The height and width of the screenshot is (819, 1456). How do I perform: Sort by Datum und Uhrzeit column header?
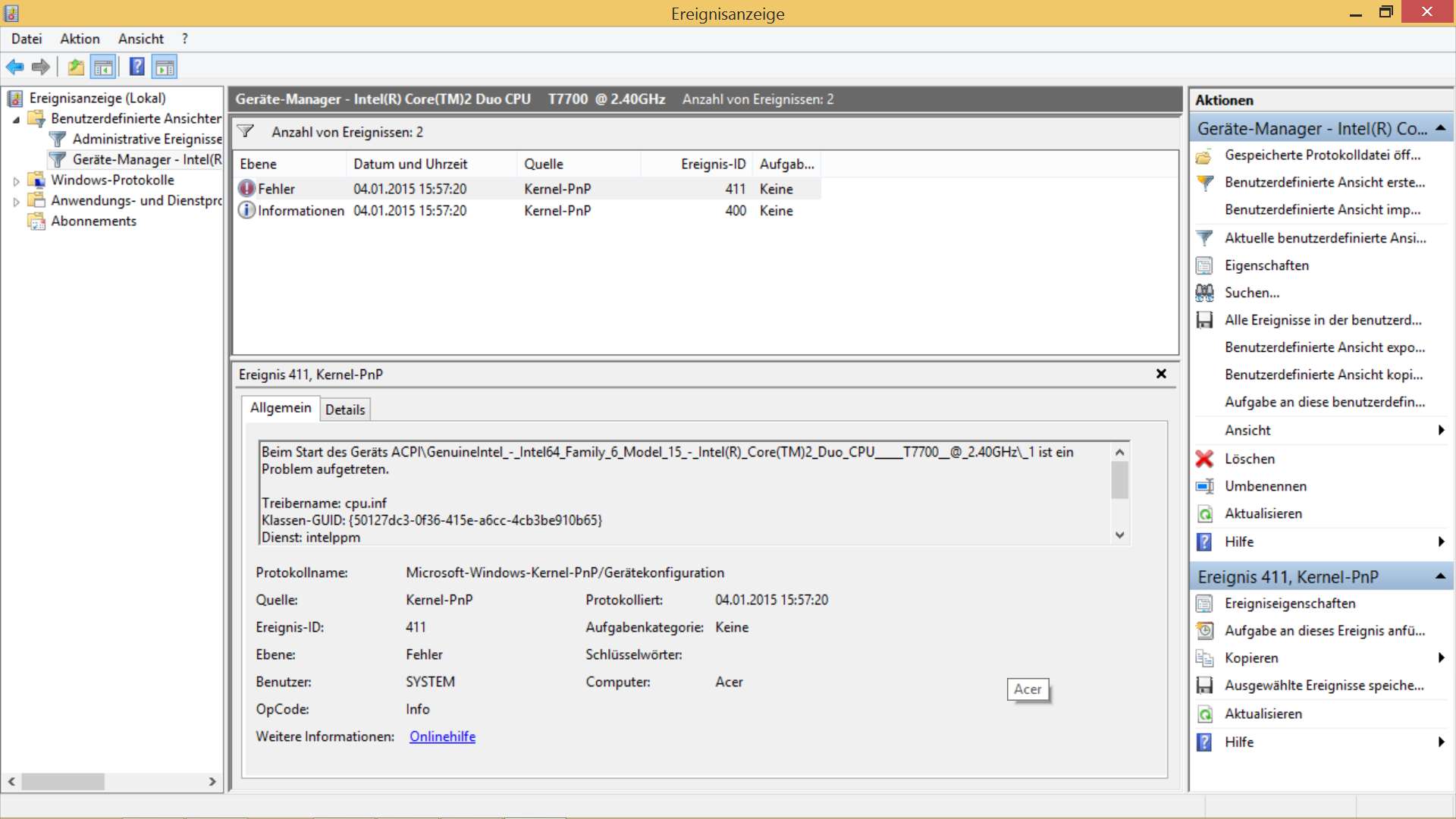point(432,164)
